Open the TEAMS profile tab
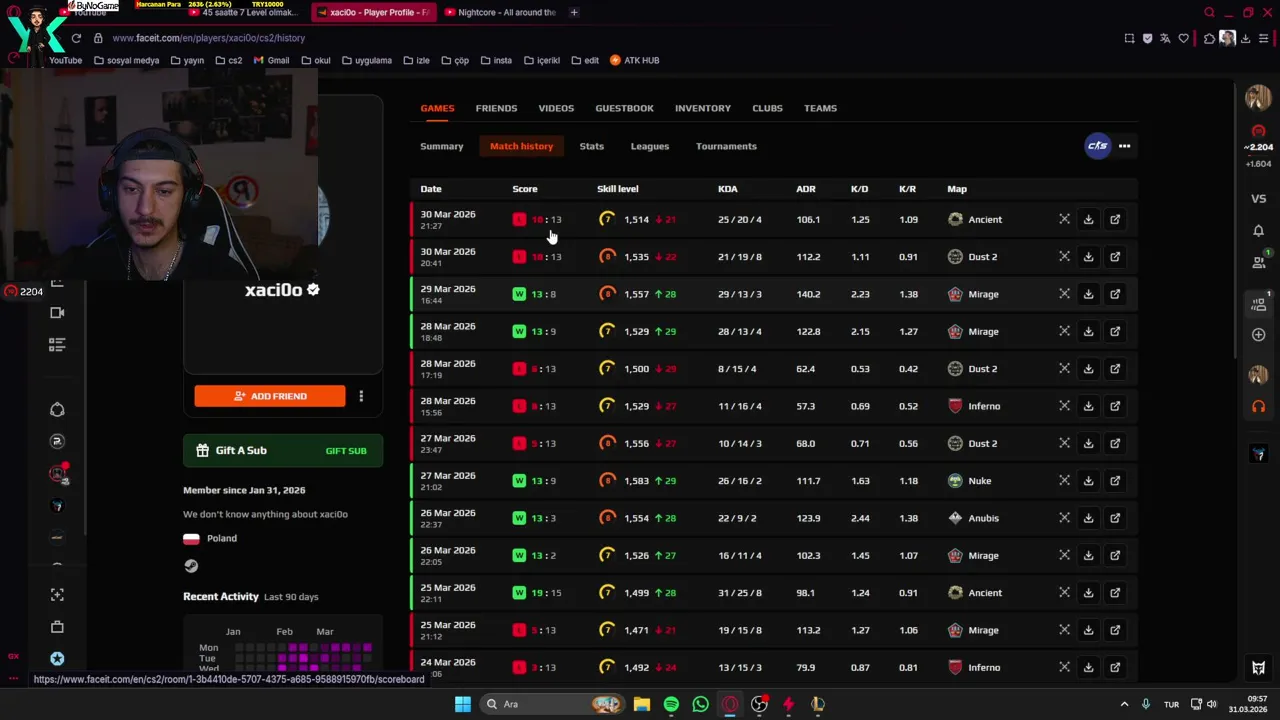 [x=820, y=108]
